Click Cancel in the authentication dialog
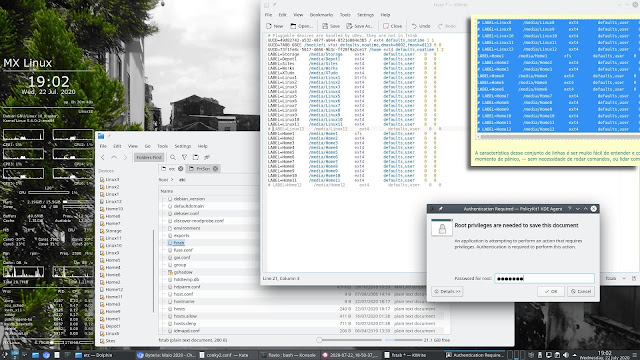 point(581,291)
